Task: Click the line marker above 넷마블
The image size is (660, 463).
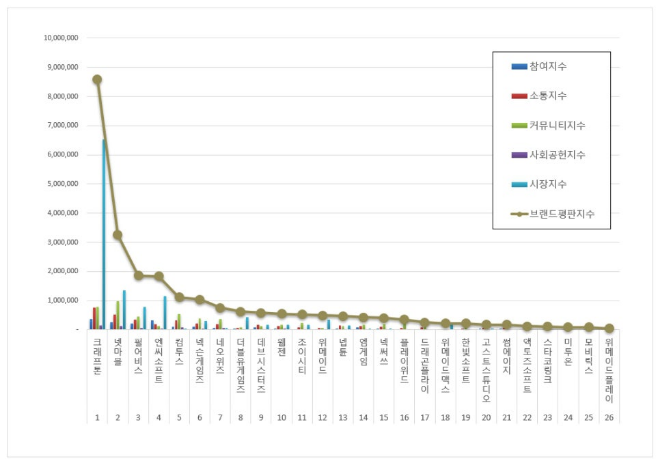Action: (x=117, y=235)
